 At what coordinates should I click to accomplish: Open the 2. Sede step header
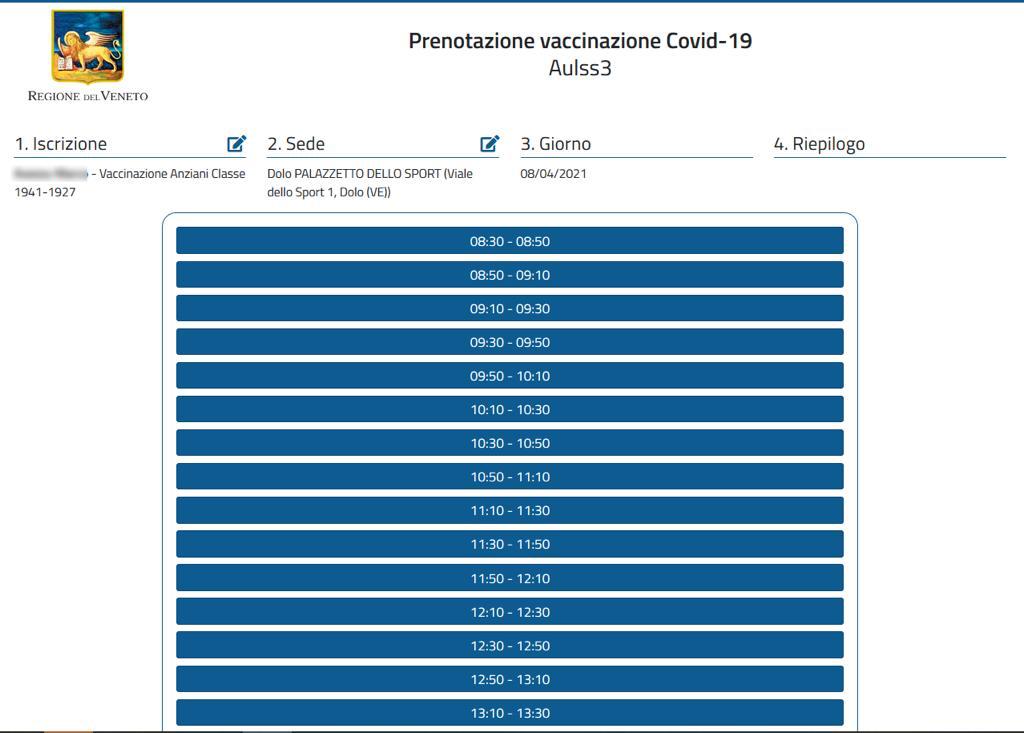295,143
